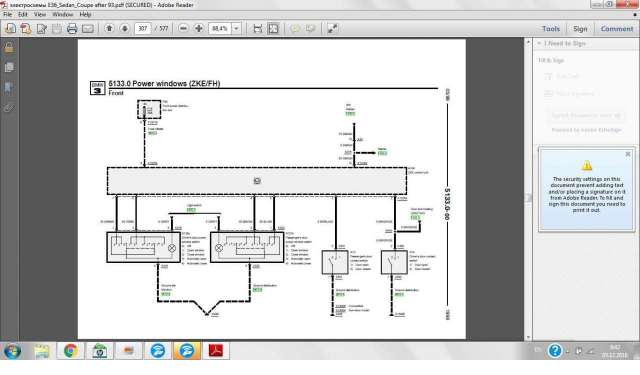This screenshot has width=640, height=375.
Task: Open the zoom percentage dropdown arrow
Action: (236, 29)
